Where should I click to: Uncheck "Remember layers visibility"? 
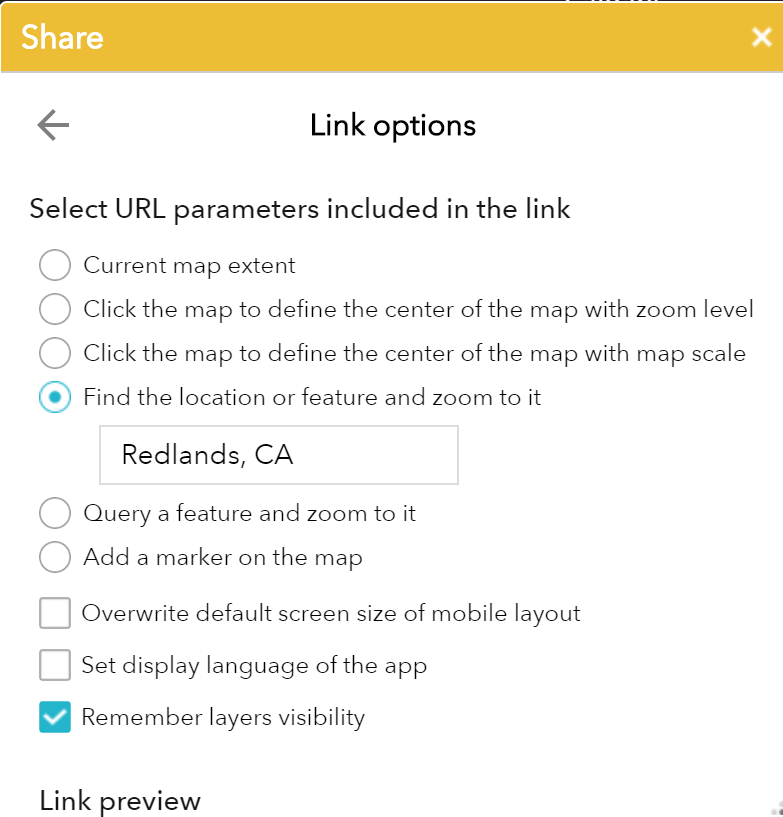click(55, 717)
